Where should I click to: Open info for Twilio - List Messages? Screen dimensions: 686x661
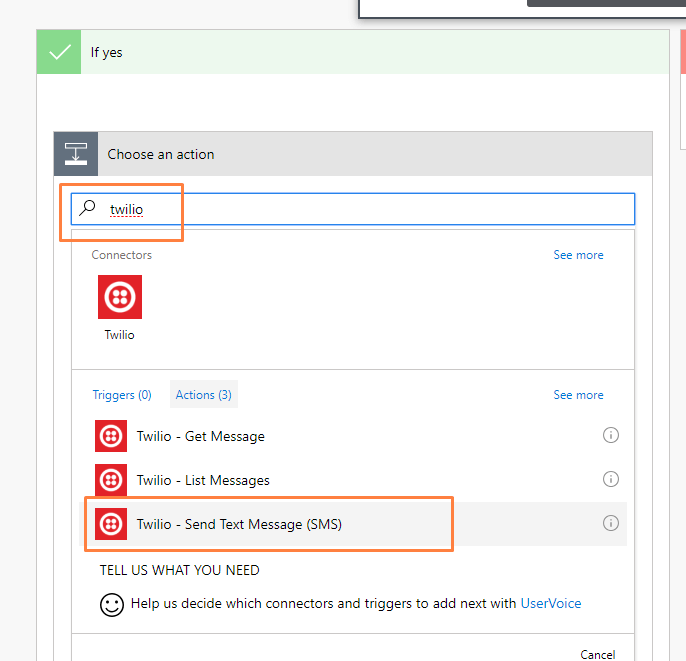611,479
